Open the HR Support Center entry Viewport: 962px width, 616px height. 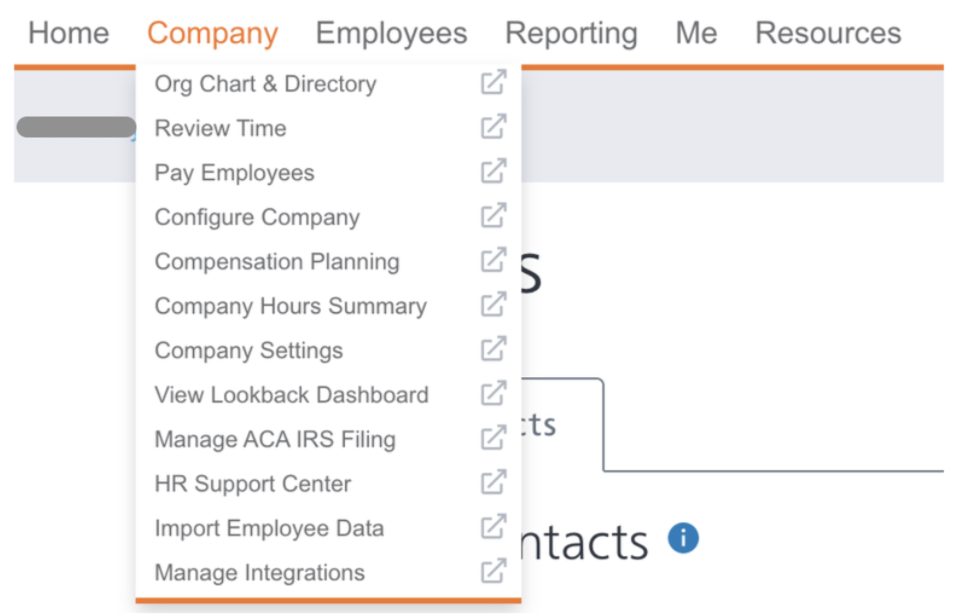pyautogui.click(x=253, y=483)
